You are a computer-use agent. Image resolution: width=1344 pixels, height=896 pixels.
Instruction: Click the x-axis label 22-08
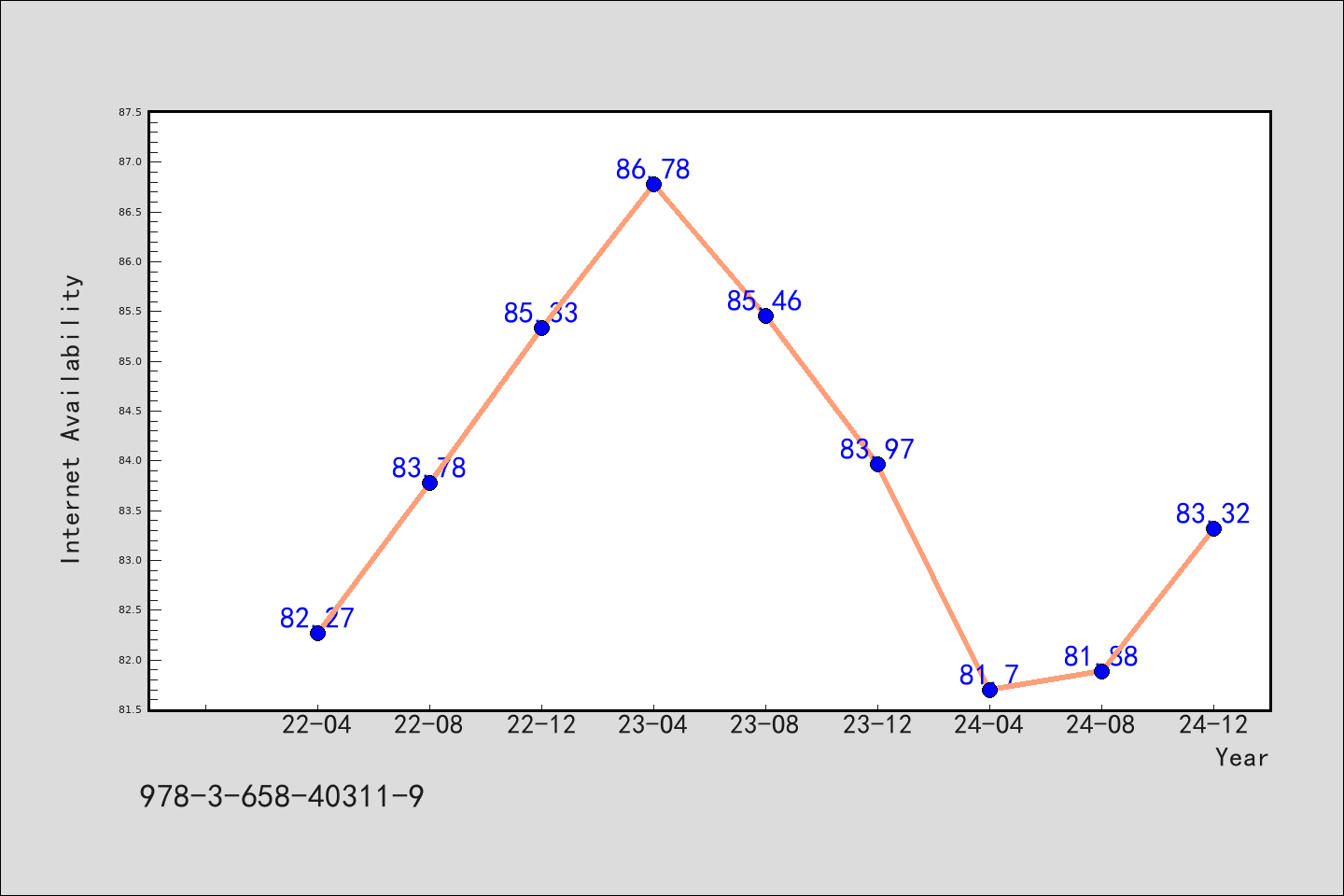tap(429, 725)
